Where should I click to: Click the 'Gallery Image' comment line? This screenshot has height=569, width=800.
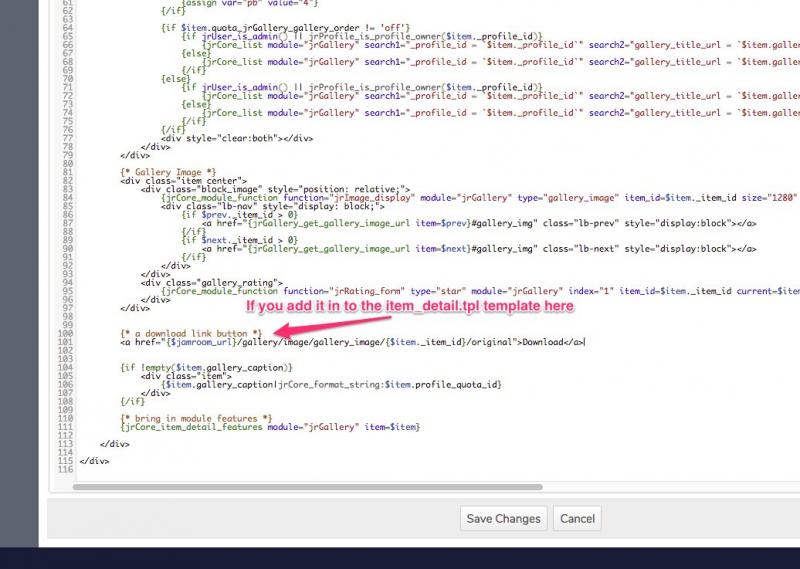167,172
